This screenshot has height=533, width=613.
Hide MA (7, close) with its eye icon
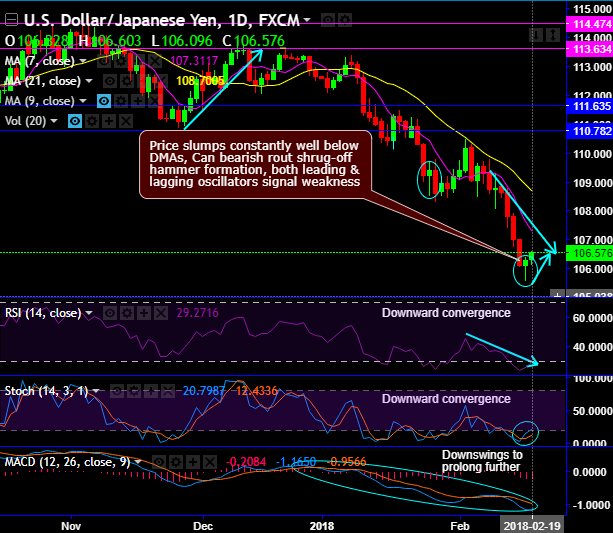pyautogui.click(x=104, y=61)
